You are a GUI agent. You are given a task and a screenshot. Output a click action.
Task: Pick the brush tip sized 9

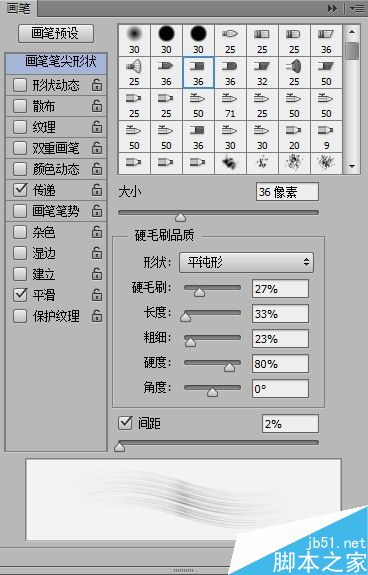click(326, 136)
